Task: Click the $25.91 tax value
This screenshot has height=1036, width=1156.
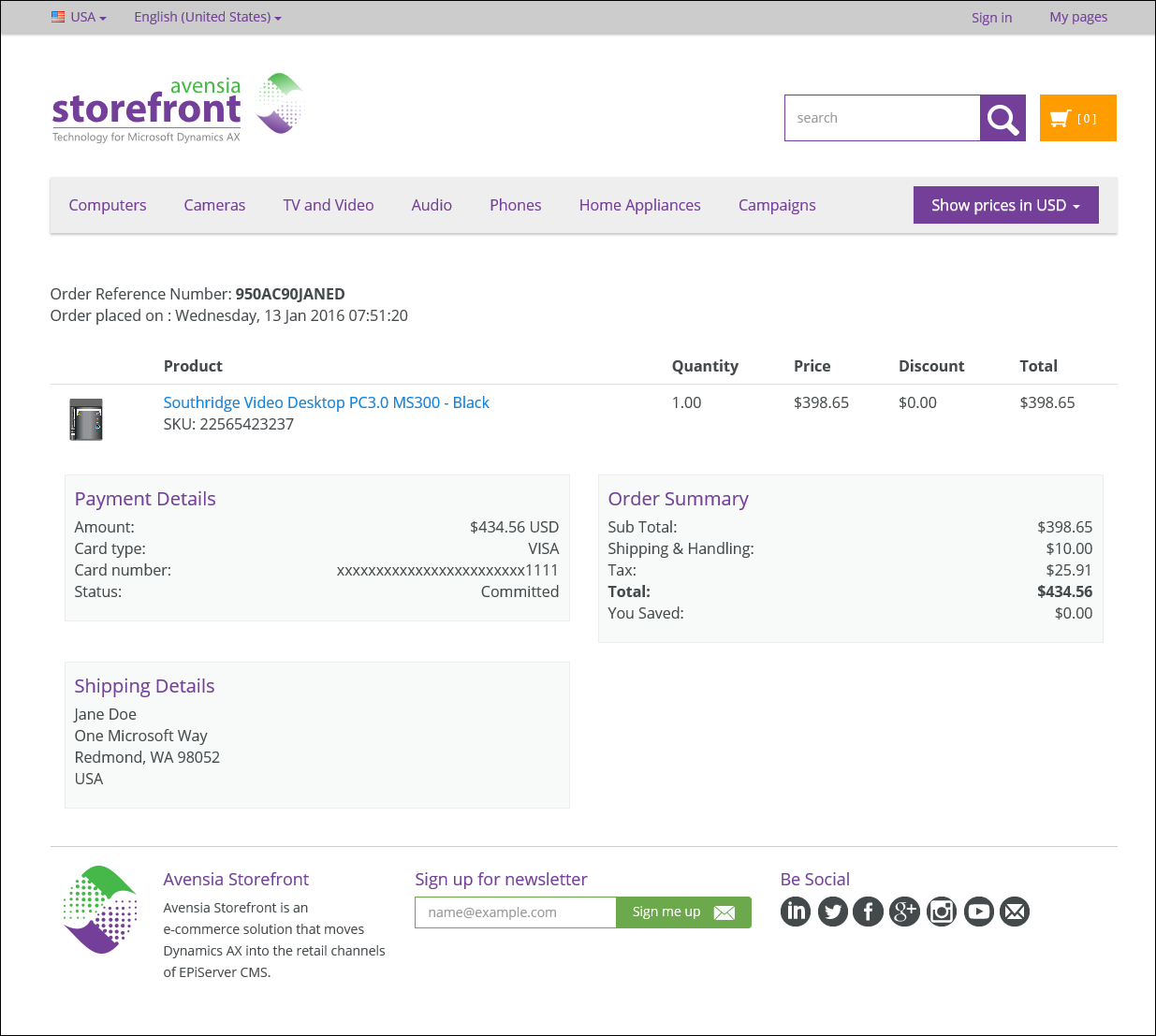Action: [x=1069, y=570]
